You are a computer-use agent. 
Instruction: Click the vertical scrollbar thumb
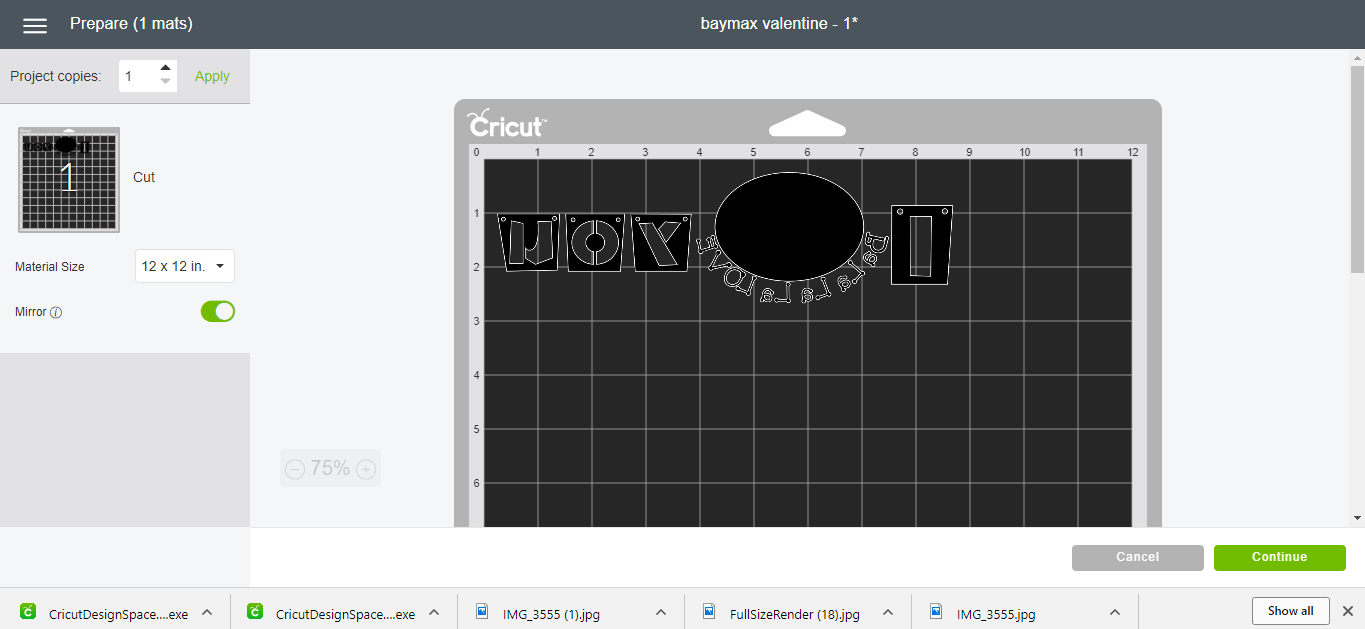1357,170
